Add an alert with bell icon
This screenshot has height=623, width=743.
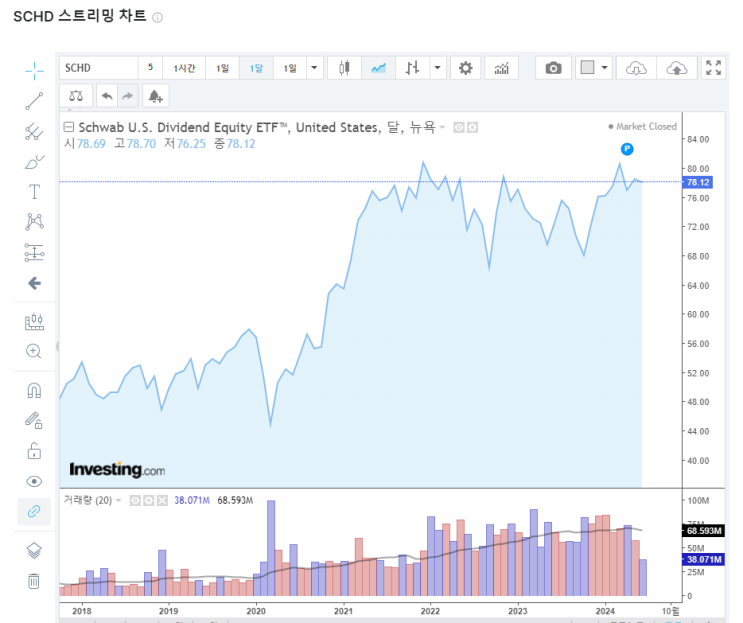(x=155, y=96)
